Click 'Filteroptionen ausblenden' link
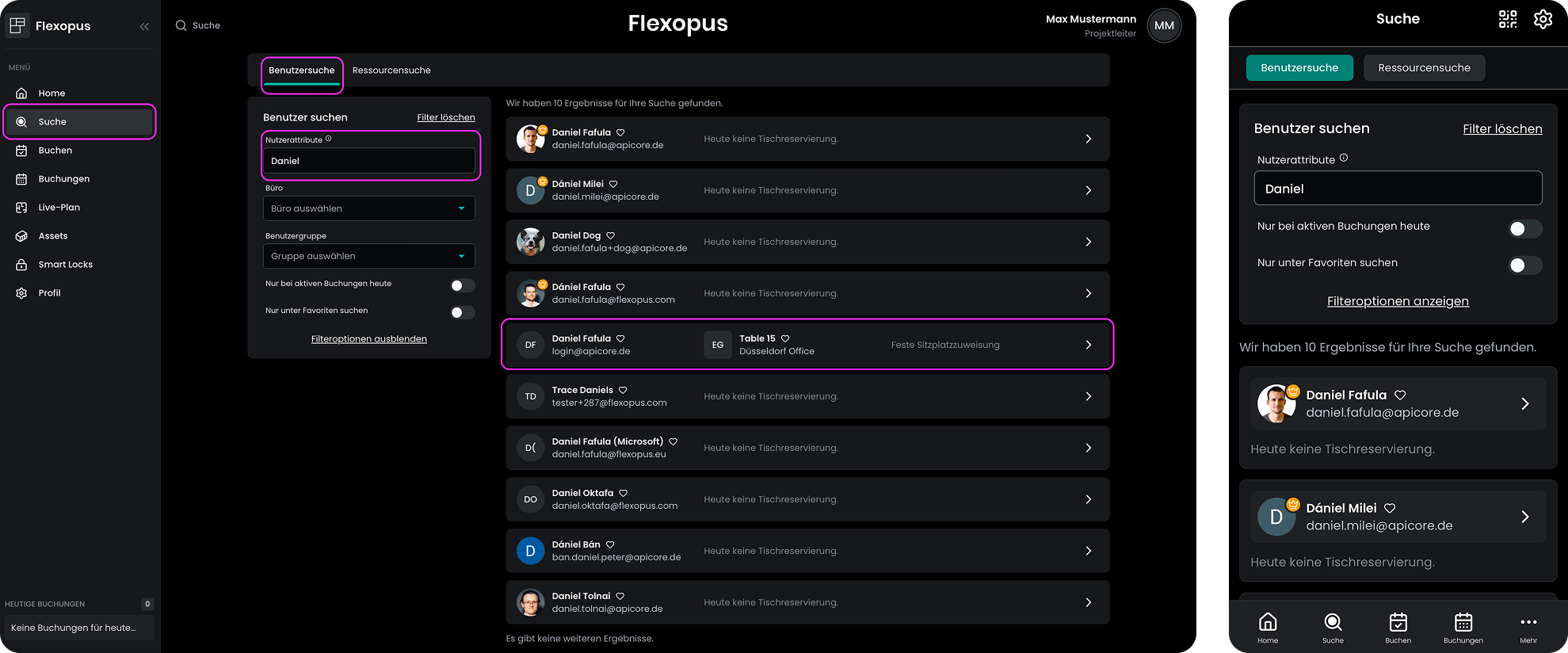 368,339
